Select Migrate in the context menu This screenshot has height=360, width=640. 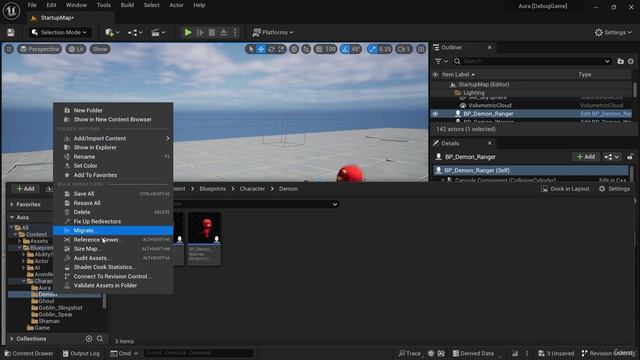point(113,231)
